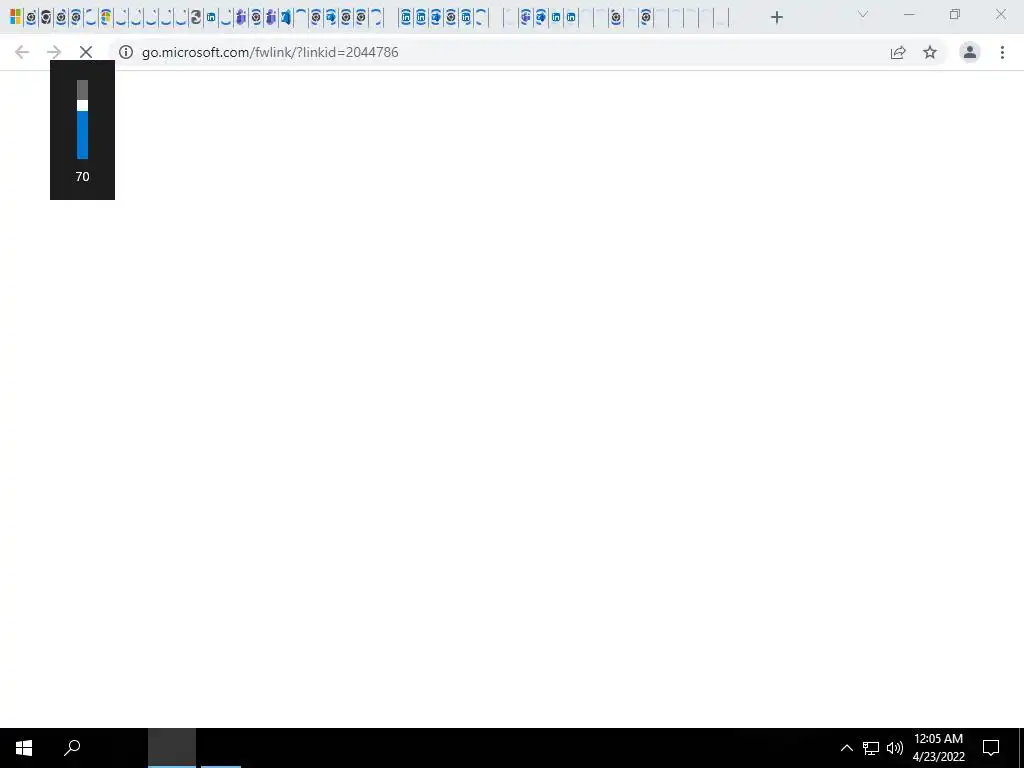The width and height of the screenshot is (1024, 768).
Task: Share this page using the share icon
Action: (x=898, y=52)
